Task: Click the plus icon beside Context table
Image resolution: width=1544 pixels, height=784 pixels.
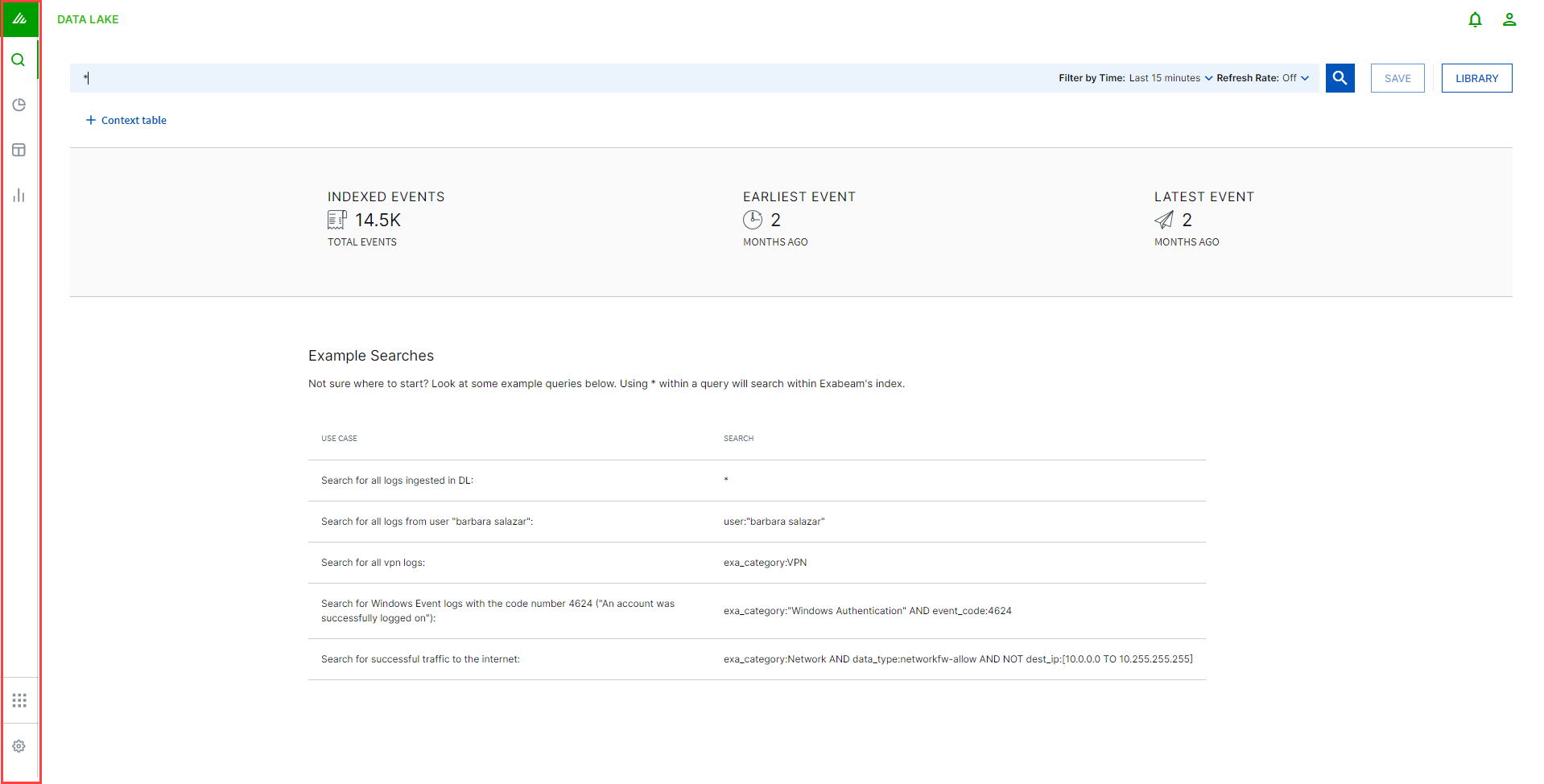Action: [x=91, y=120]
